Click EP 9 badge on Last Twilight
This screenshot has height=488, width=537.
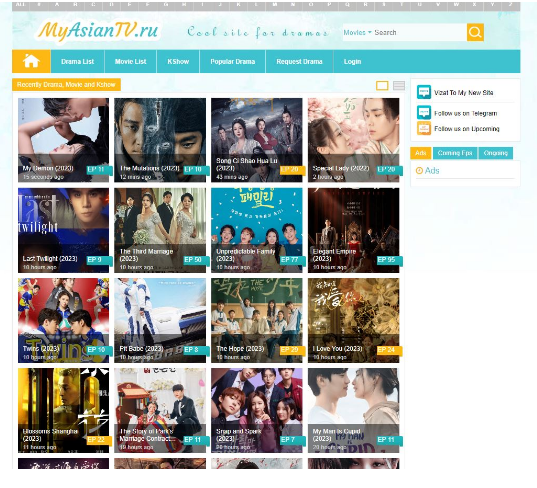pos(99,260)
